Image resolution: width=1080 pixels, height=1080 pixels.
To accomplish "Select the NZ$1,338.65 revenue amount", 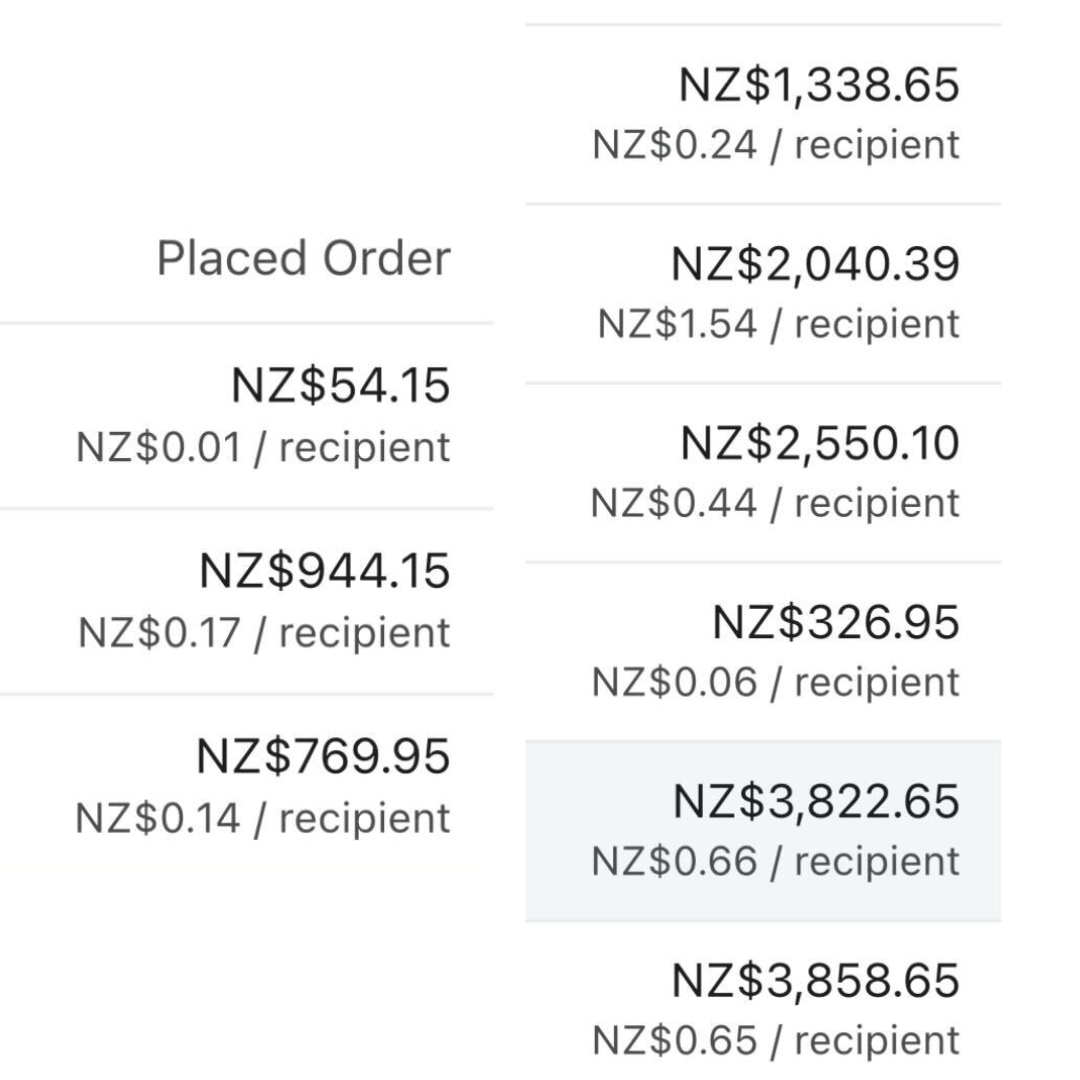I will pos(819,84).
